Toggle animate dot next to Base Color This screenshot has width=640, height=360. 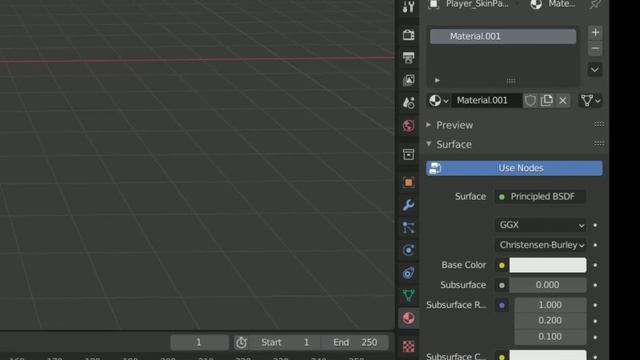tap(595, 265)
